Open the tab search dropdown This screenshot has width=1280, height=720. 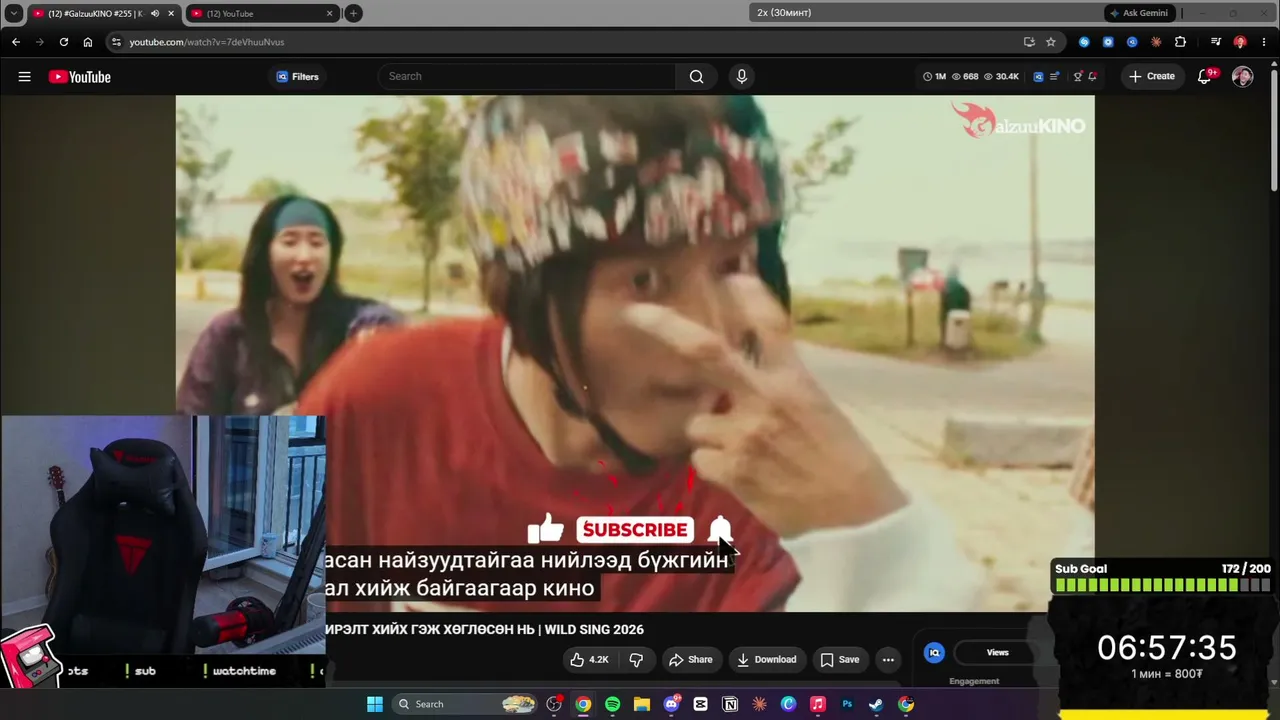(13, 13)
